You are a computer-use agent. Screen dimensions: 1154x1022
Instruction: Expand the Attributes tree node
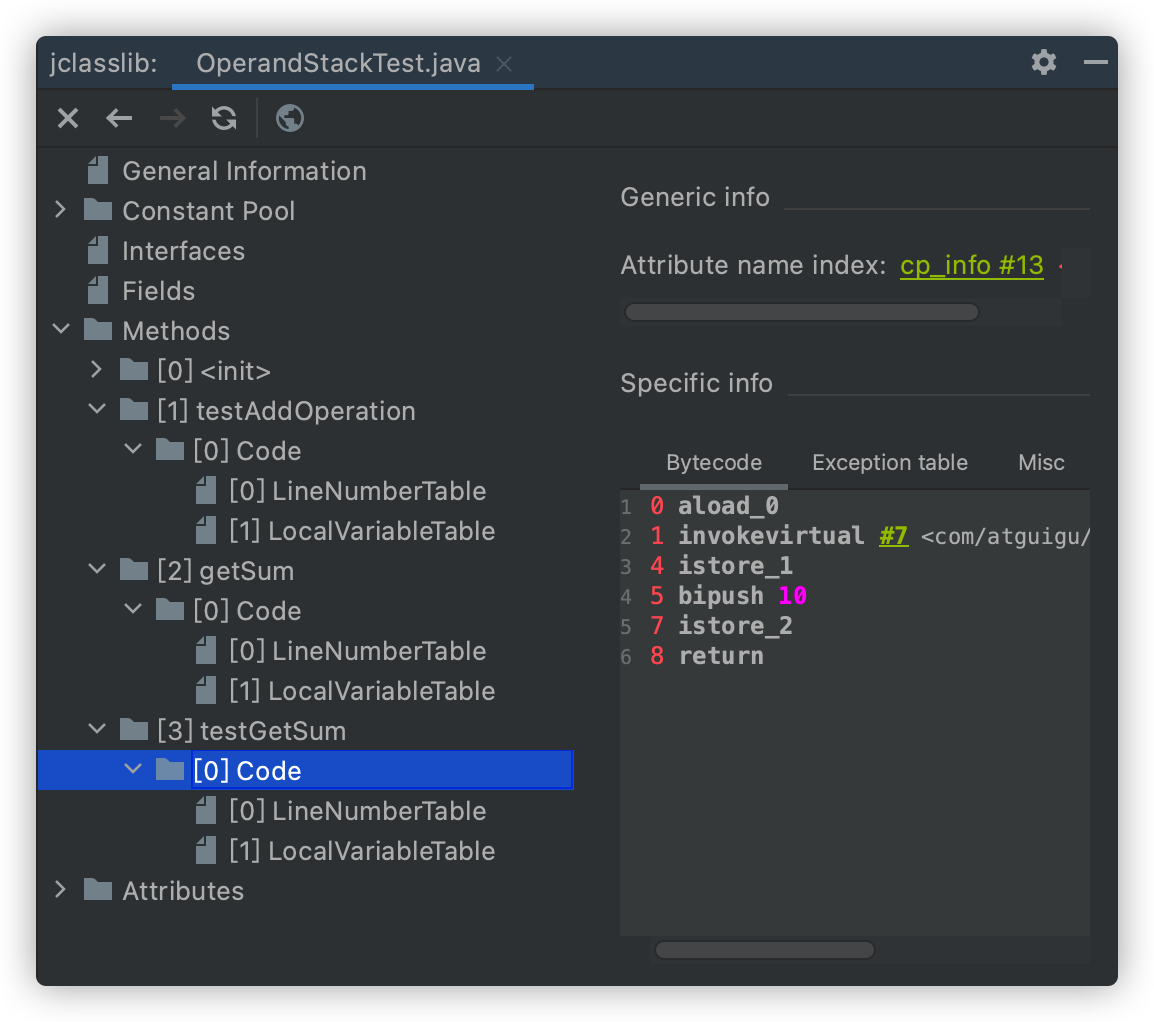click(x=60, y=890)
